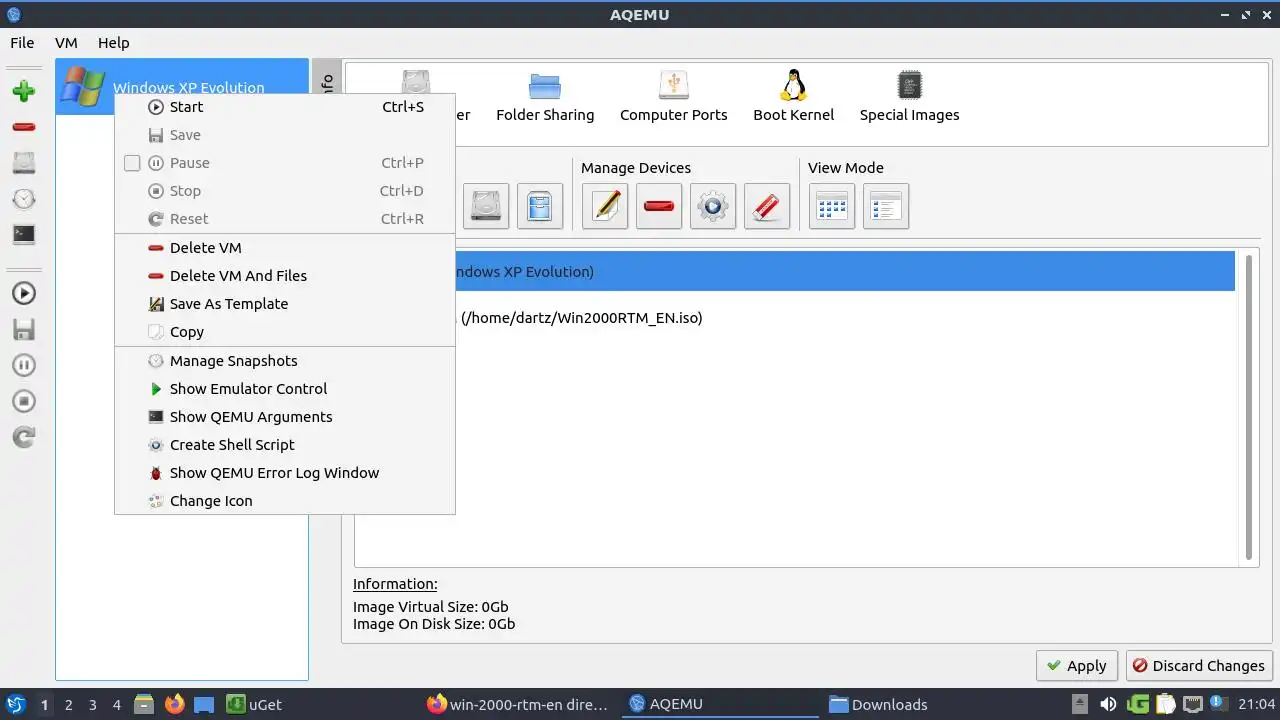Click the red eraser device icon
Image resolution: width=1280 pixels, height=720 pixels.
767,206
